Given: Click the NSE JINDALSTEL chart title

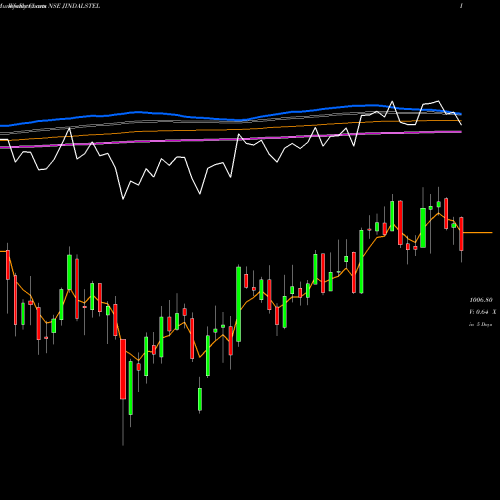Looking at the screenshot, I should tap(74, 6).
